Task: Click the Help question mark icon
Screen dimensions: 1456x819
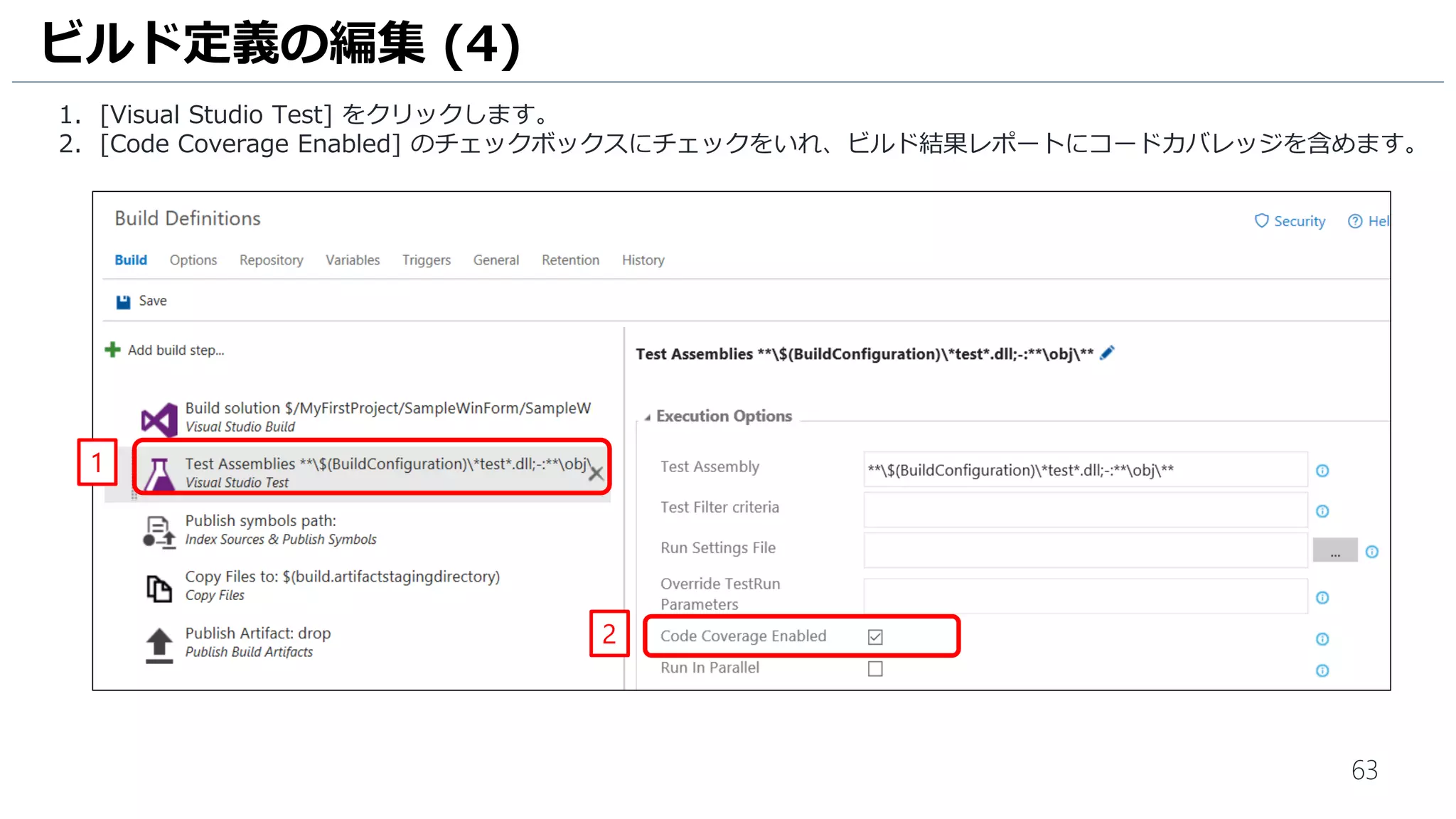Action: point(1355,221)
